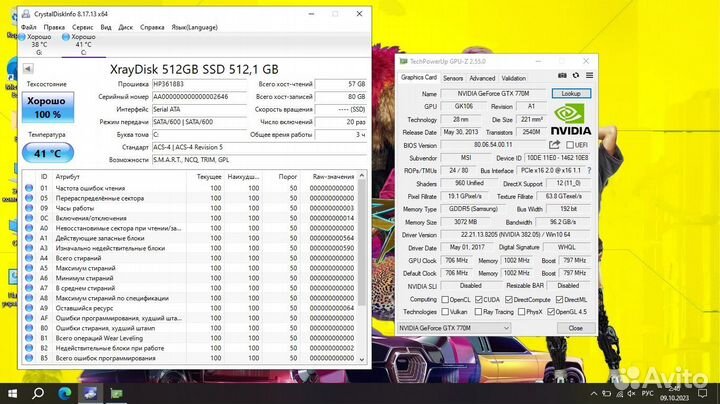Click the 41 °C temperature button
This screenshot has width=720, height=404.
[x=48, y=153]
